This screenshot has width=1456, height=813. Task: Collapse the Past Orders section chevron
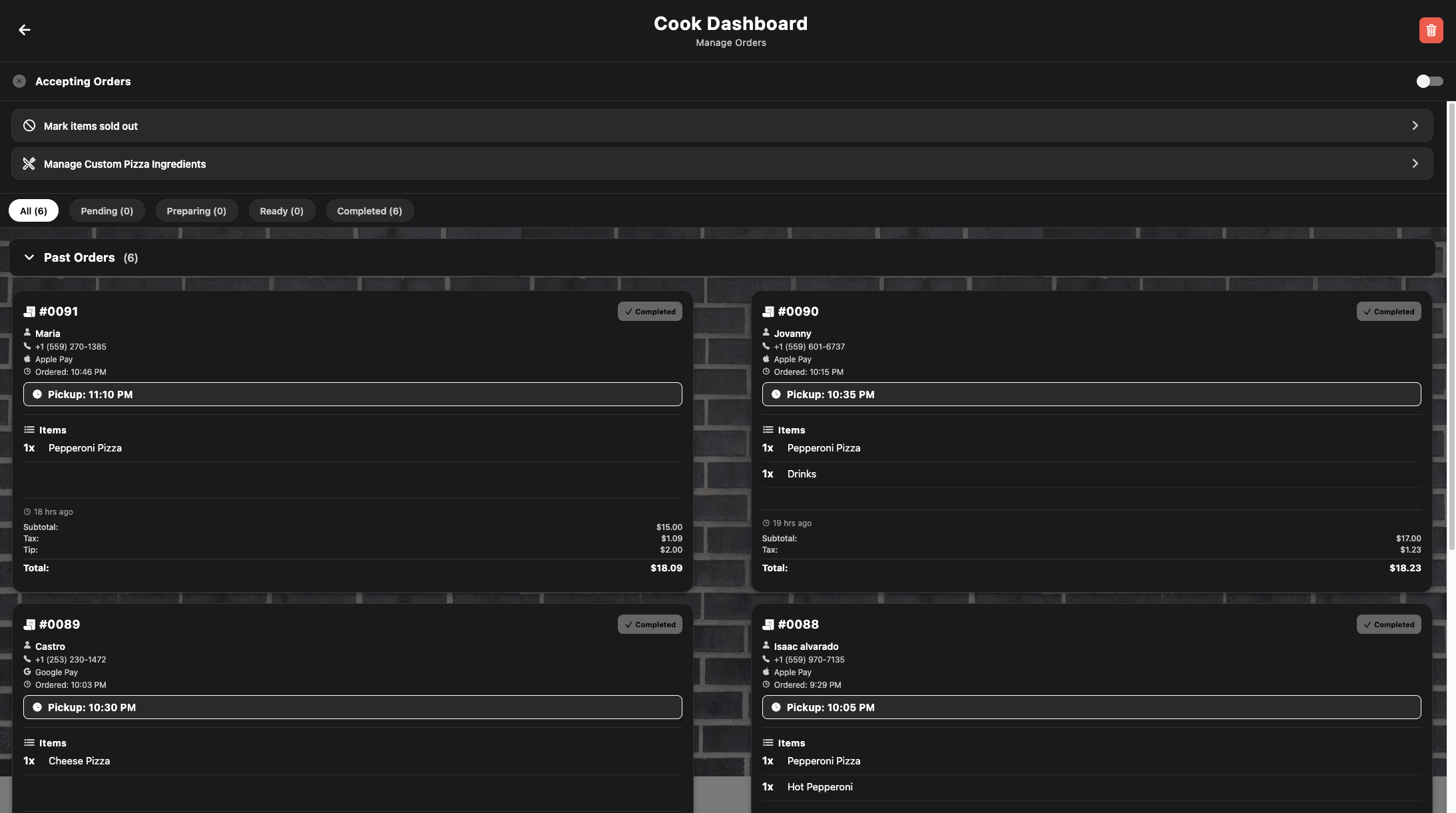[x=29, y=257]
